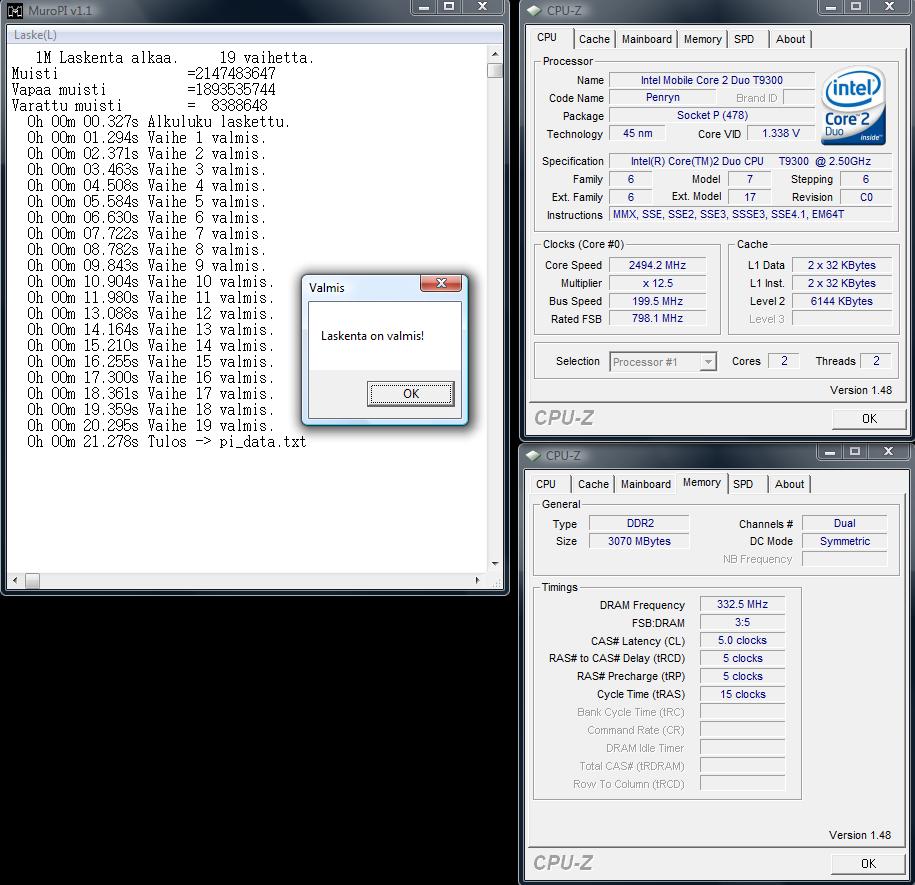Viewport: 915px width, 885px height.
Task: Click the FSB:DRAM value '3:5'
Action: click(x=742, y=622)
